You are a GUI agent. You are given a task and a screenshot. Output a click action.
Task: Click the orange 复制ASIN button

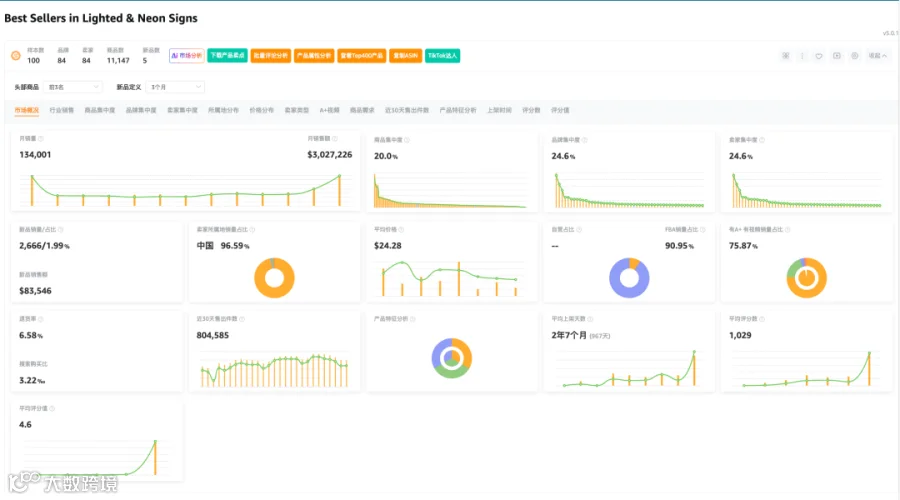[x=406, y=56]
